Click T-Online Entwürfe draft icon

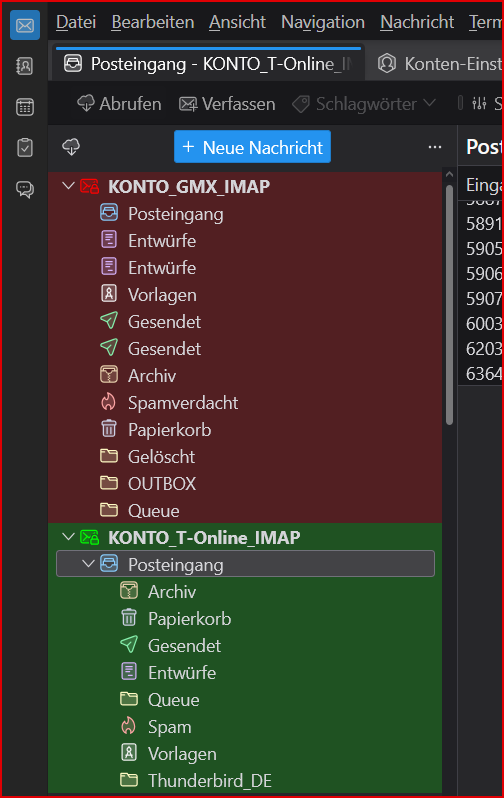tap(129, 671)
